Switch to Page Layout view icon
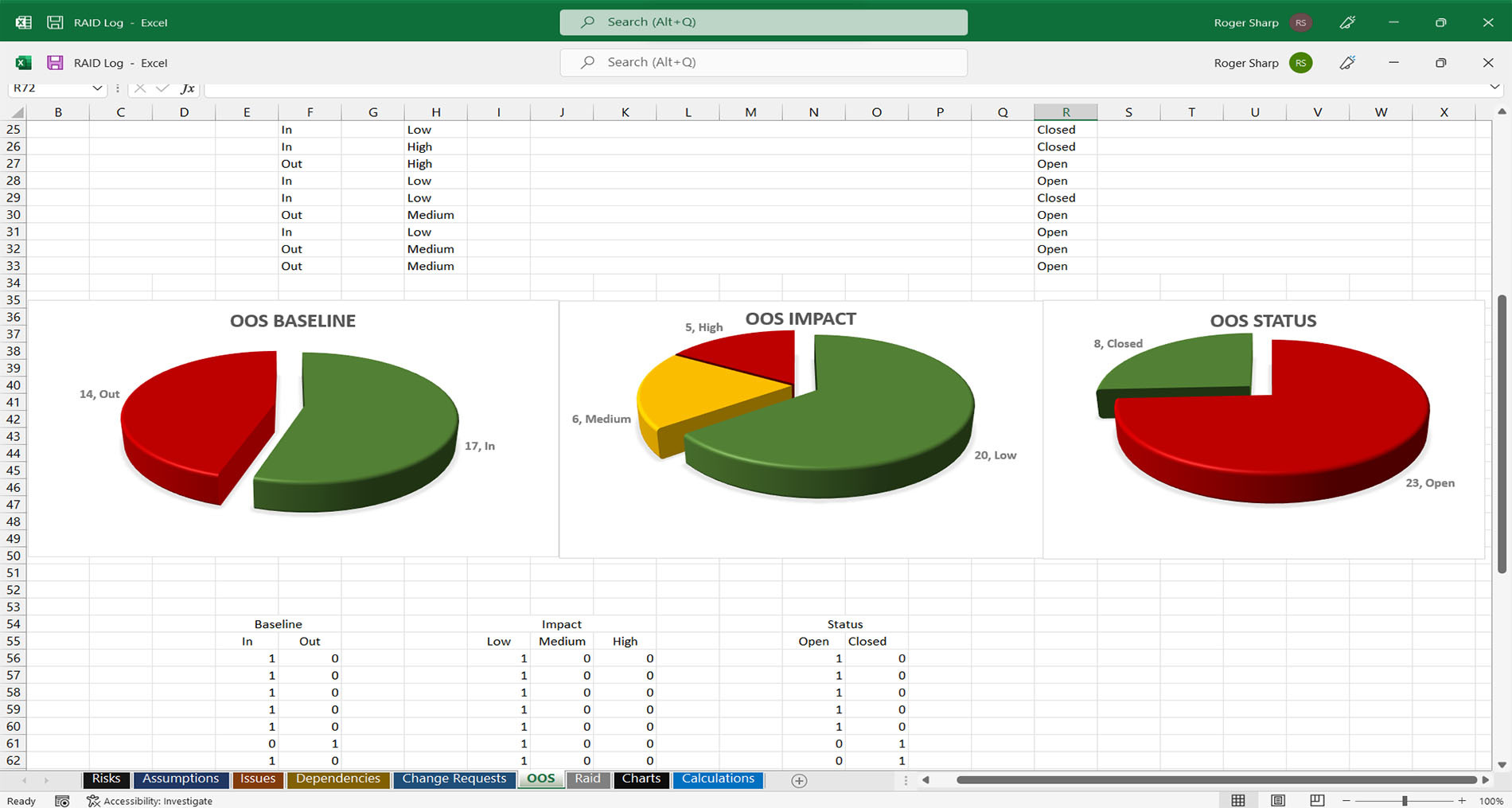The width and height of the screenshot is (1512, 808). [x=1278, y=800]
